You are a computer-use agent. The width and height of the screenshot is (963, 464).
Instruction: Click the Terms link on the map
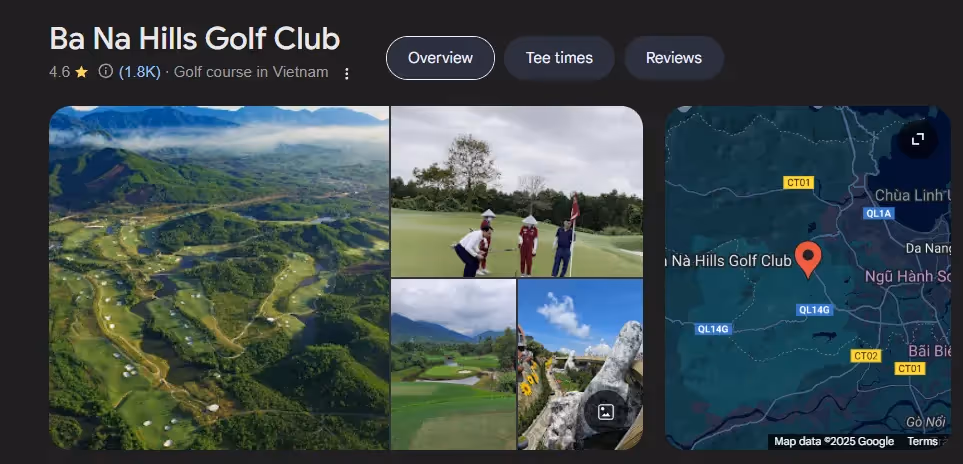click(x=922, y=441)
